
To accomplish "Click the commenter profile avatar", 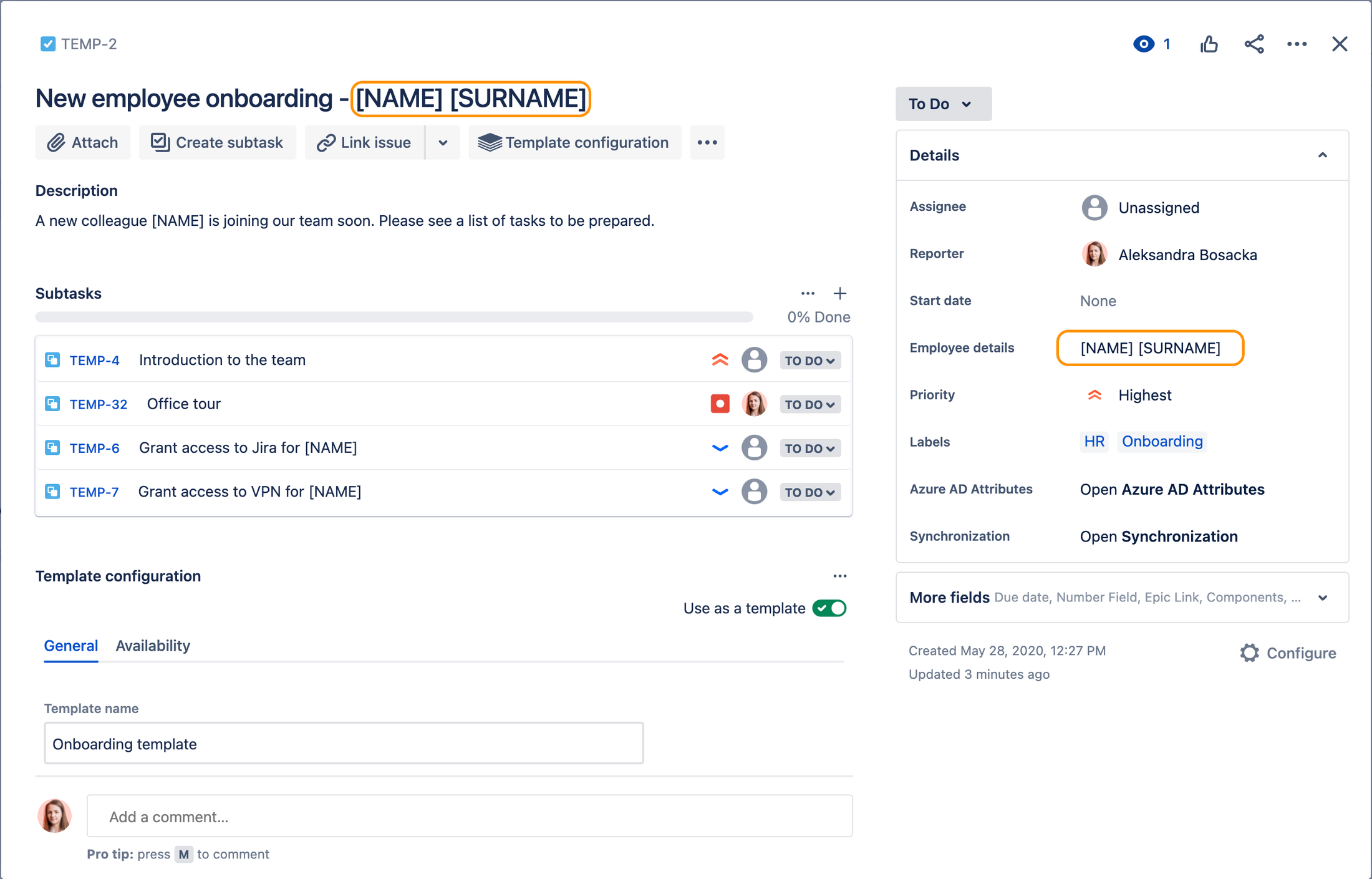I will [55, 816].
